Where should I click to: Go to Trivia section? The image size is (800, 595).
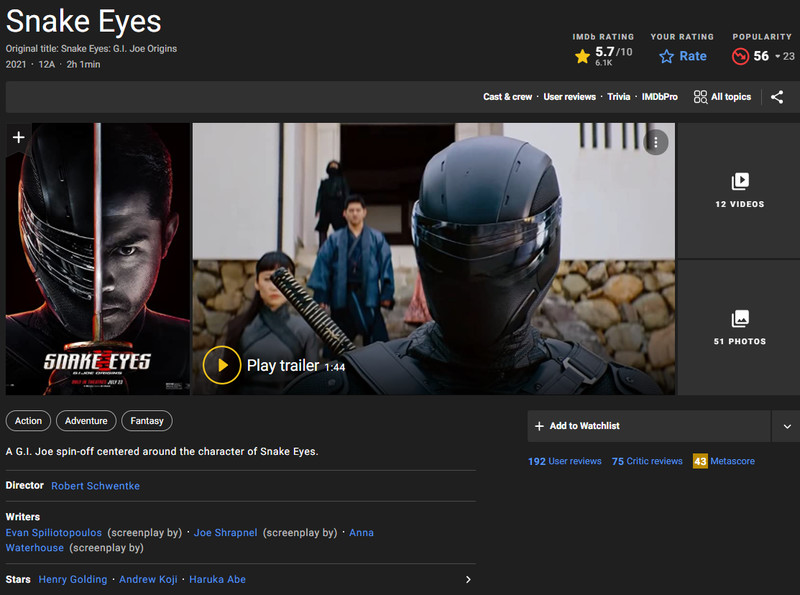pyautogui.click(x=618, y=97)
